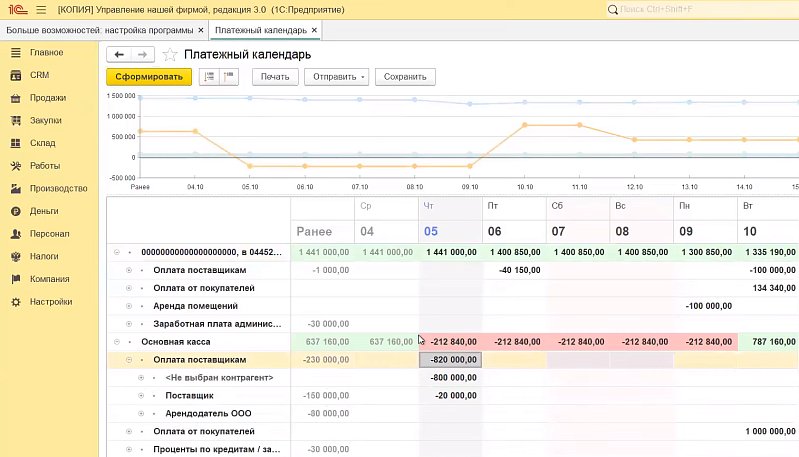This screenshot has height=457, width=799.
Task: Click the Сохранить button
Action: point(405,77)
